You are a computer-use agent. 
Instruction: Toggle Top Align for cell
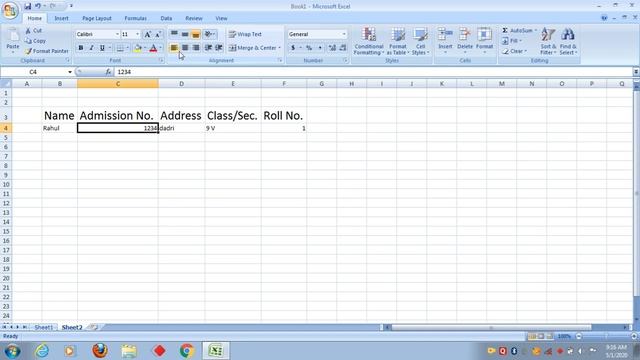174,34
